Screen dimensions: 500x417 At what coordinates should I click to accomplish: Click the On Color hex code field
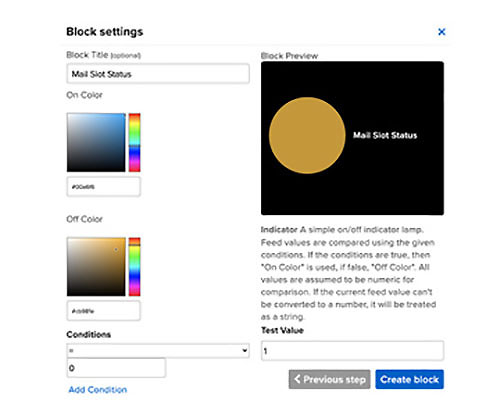104,187
